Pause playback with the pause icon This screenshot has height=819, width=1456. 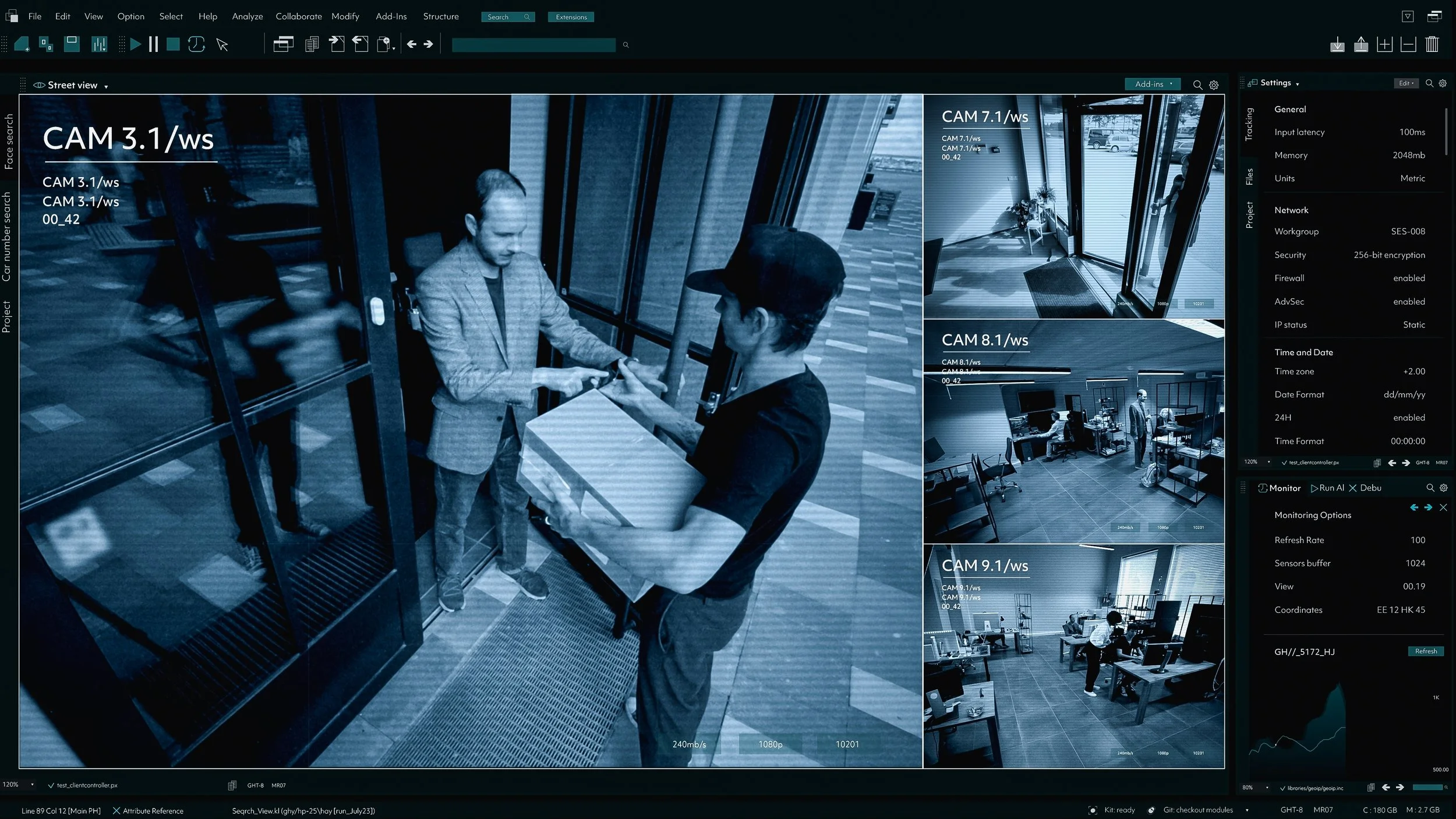pyautogui.click(x=153, y=44)
